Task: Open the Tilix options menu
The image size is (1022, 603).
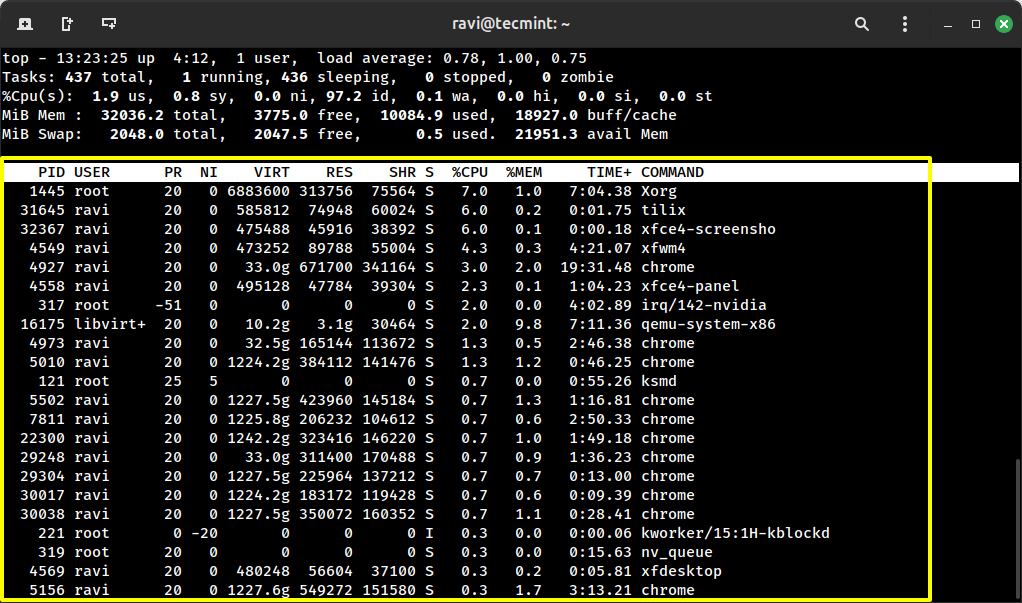Action: [904, 23]
